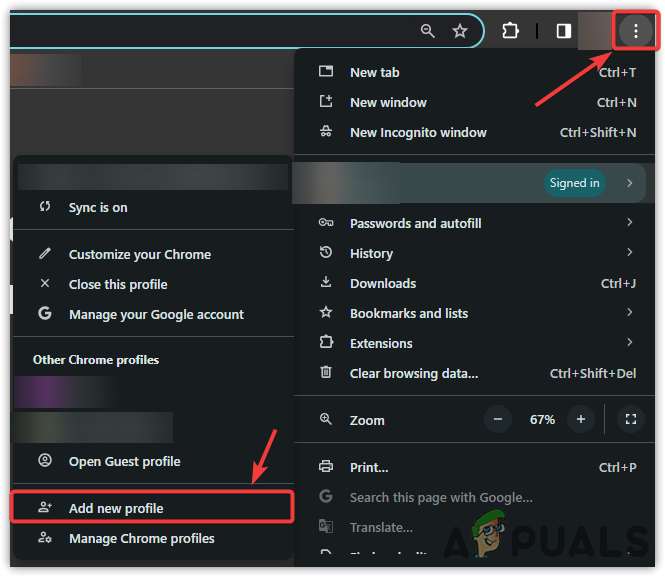This screenshot has width=665, height=577.
Task: Open a New Incognito window
Action: tap(474, 133)
